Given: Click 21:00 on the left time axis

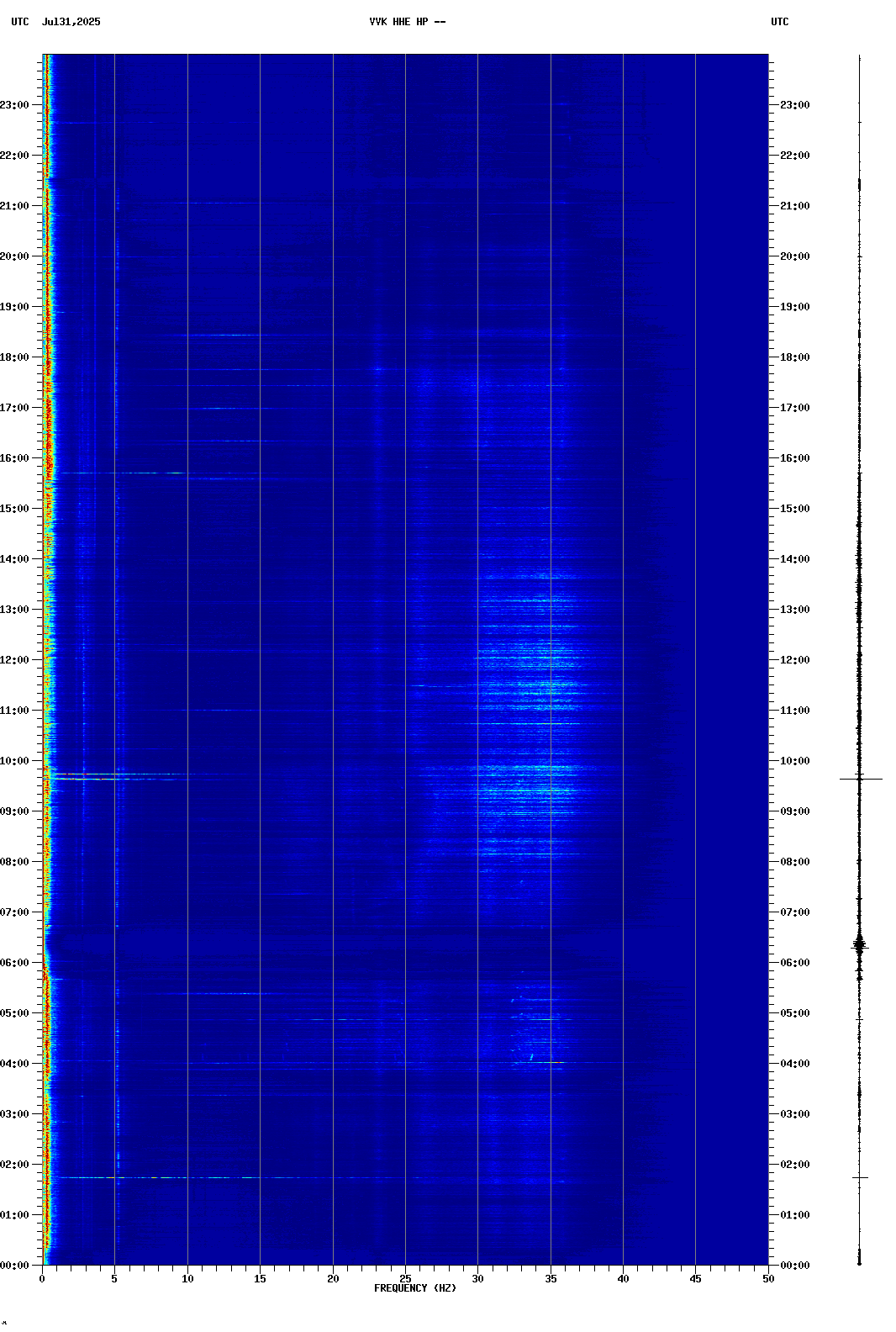Looking at the screenshot, I should pos(14,206).
